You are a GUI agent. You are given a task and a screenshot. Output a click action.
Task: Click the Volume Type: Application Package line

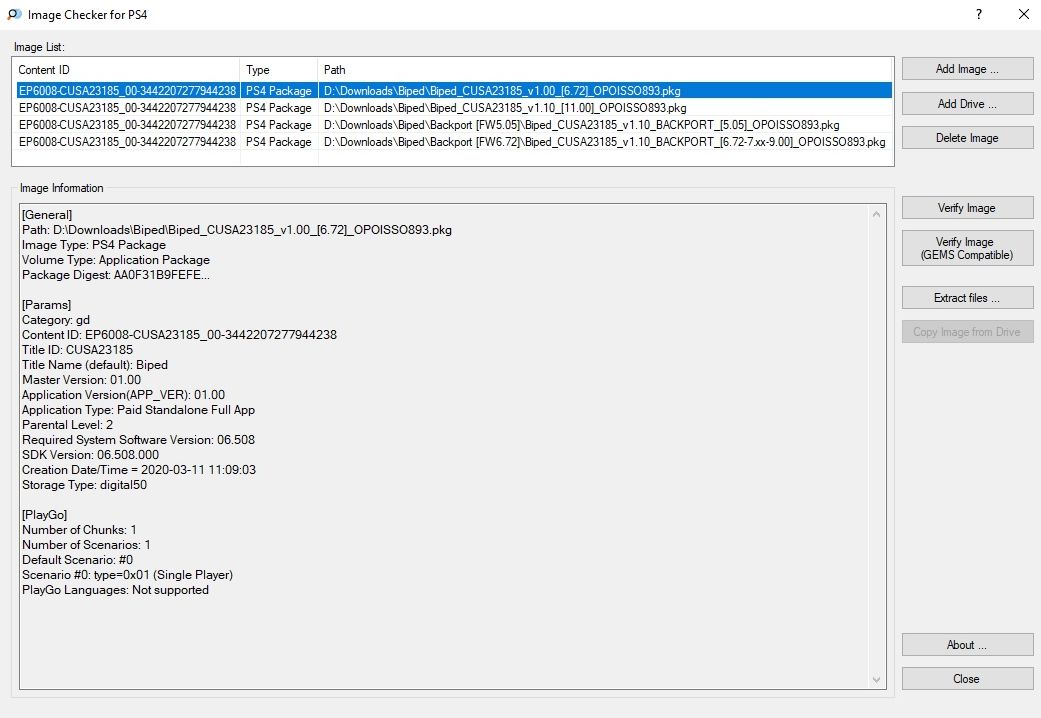click(x=116, y=260)
